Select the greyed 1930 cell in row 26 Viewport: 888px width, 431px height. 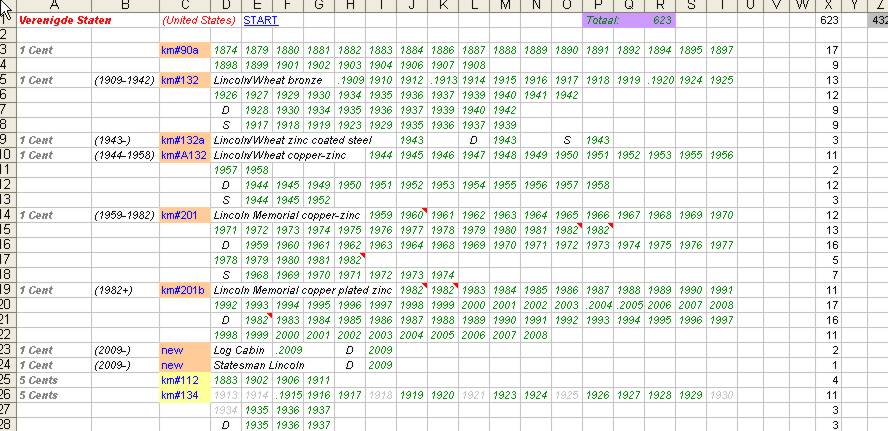pyautogui.click(x=722, y=395)
